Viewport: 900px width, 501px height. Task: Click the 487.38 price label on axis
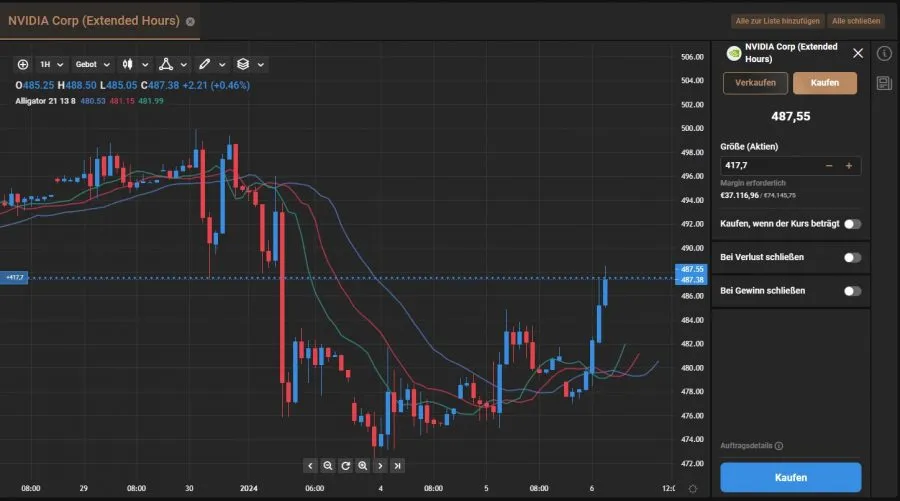point(691,279)
